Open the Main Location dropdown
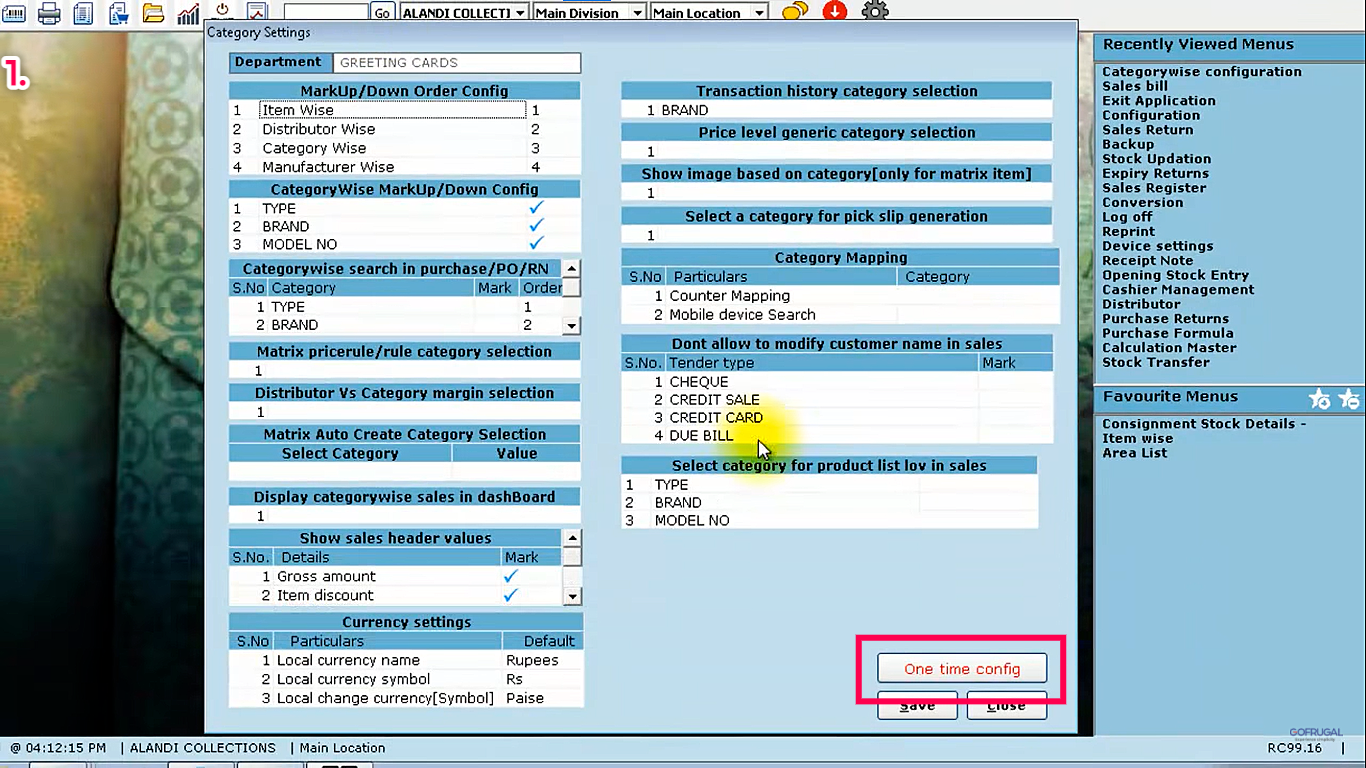1366x768 pixels. (x=709, y=13)
